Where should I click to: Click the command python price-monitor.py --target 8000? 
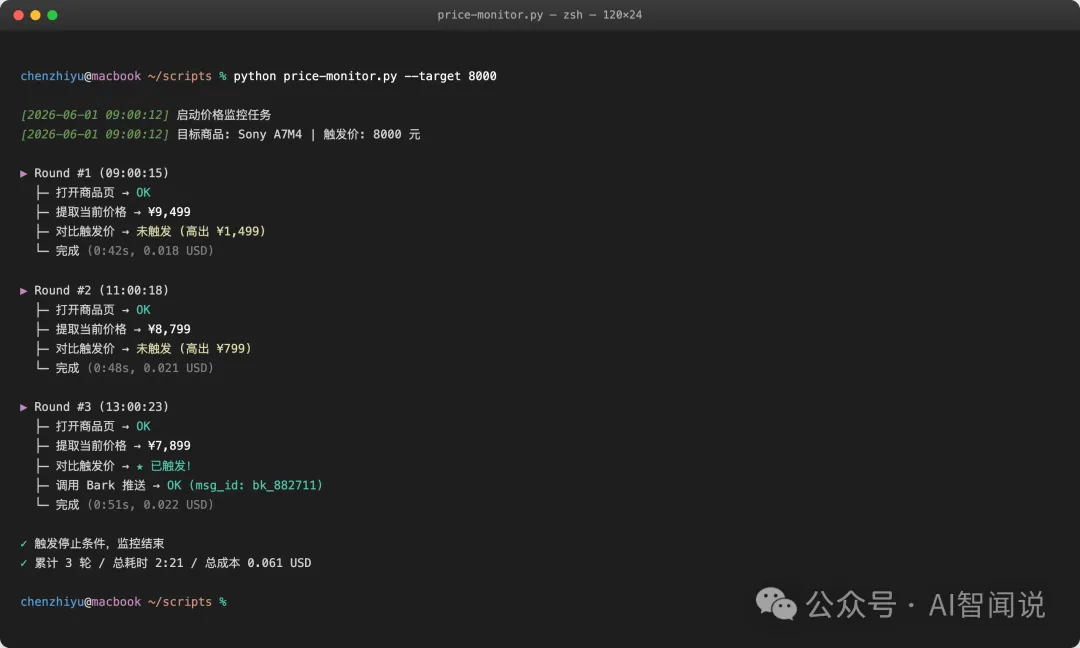[364, 76]
